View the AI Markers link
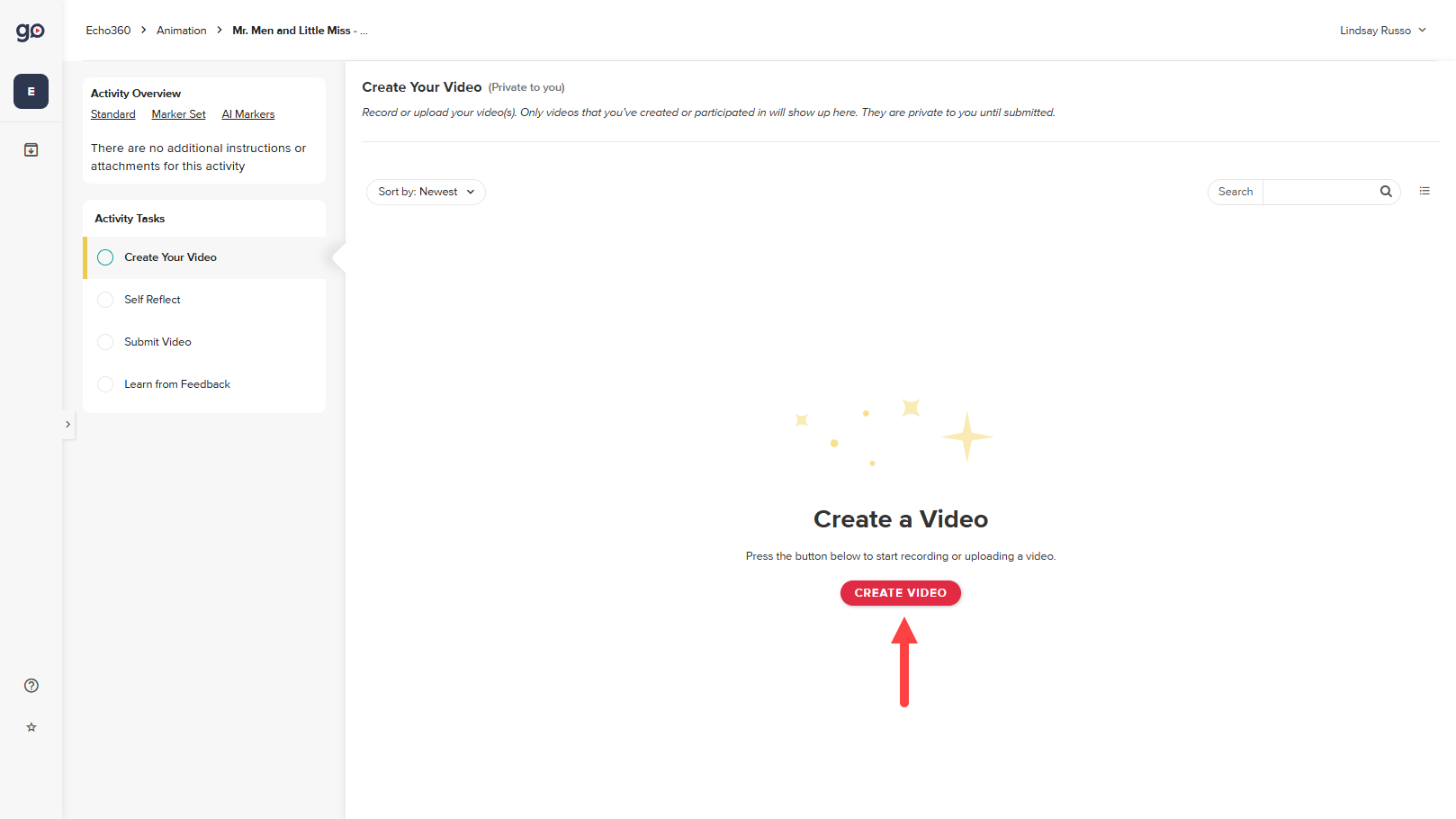 (247, 113)
